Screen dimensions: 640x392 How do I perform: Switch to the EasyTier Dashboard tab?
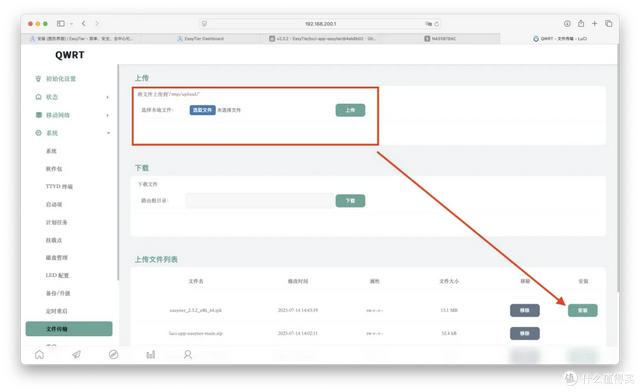tap(201, 38)
